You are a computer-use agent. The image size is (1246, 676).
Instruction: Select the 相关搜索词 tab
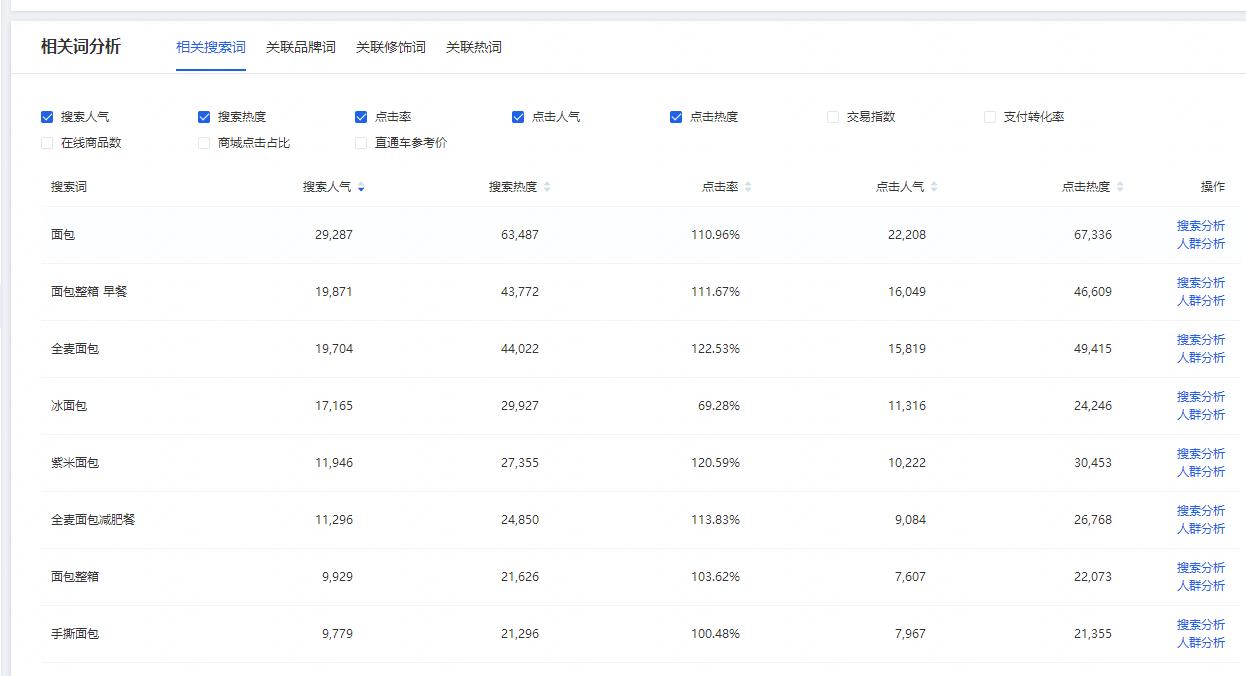210,46
